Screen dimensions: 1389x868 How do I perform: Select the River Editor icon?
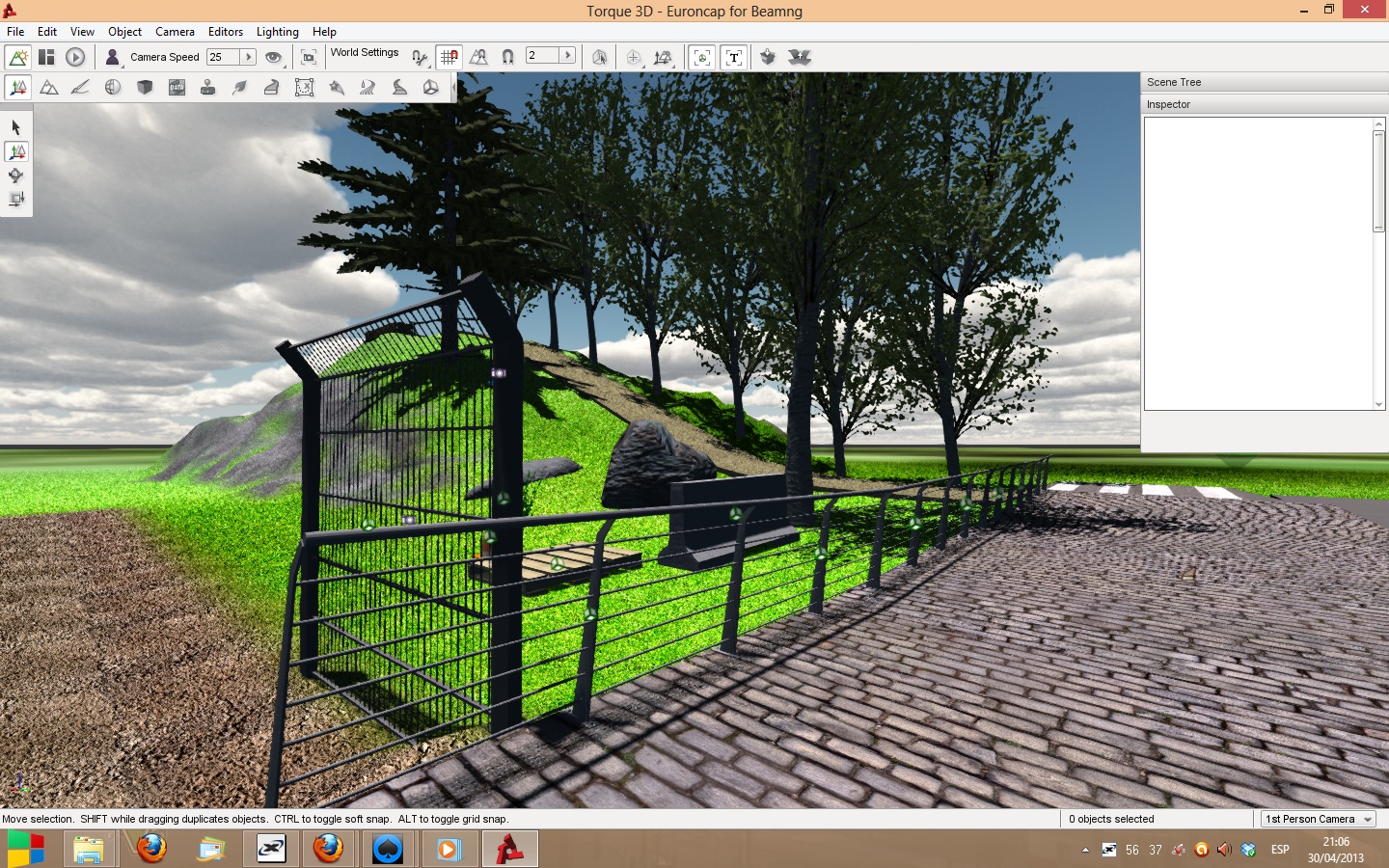click(x=368, y=88)
